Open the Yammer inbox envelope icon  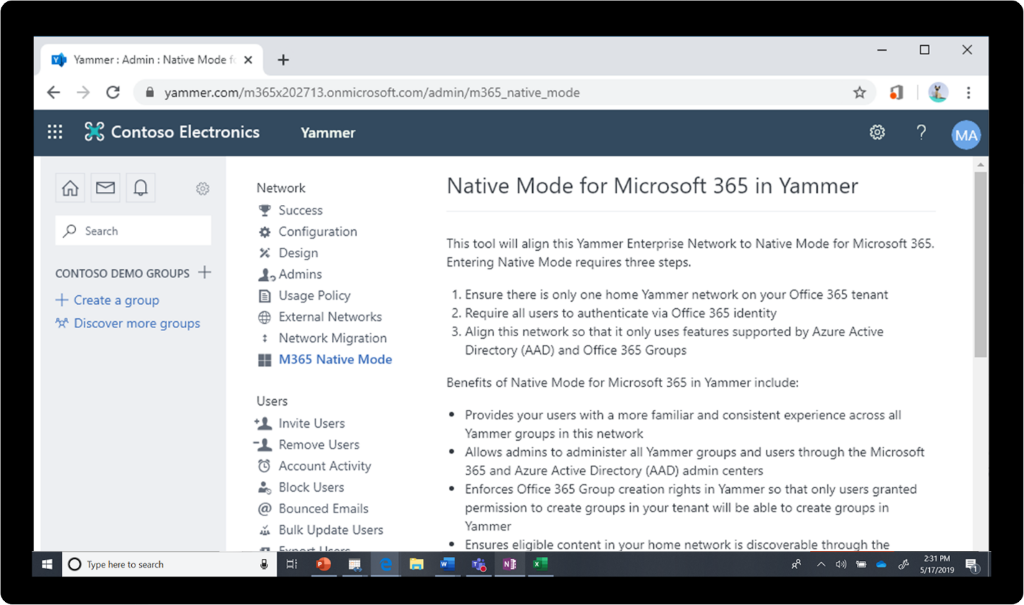pos(105,187)
